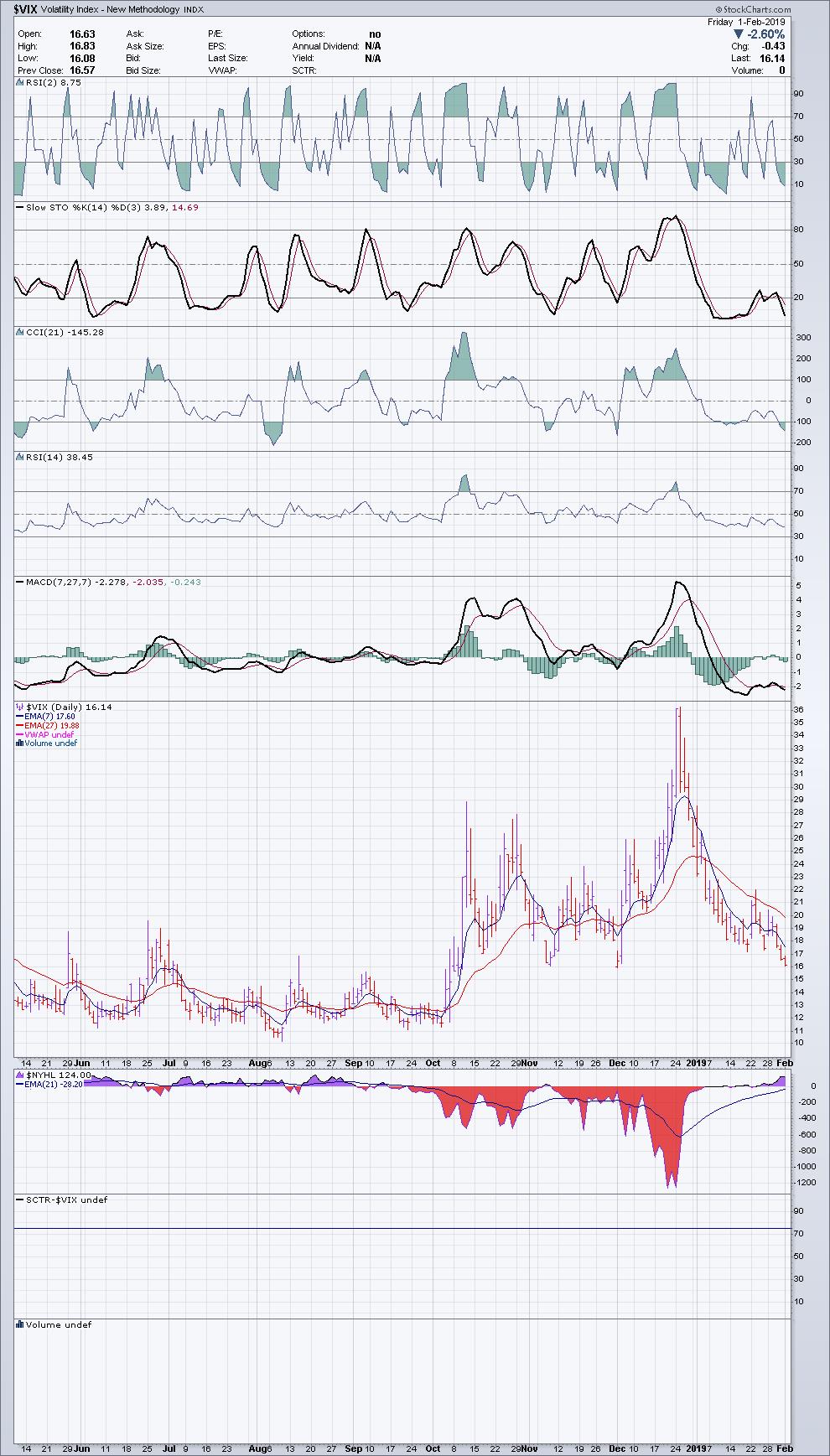Click the Volume undef histogram icon in price legend
Viewport: 830px width, 1456px height.
20,744
